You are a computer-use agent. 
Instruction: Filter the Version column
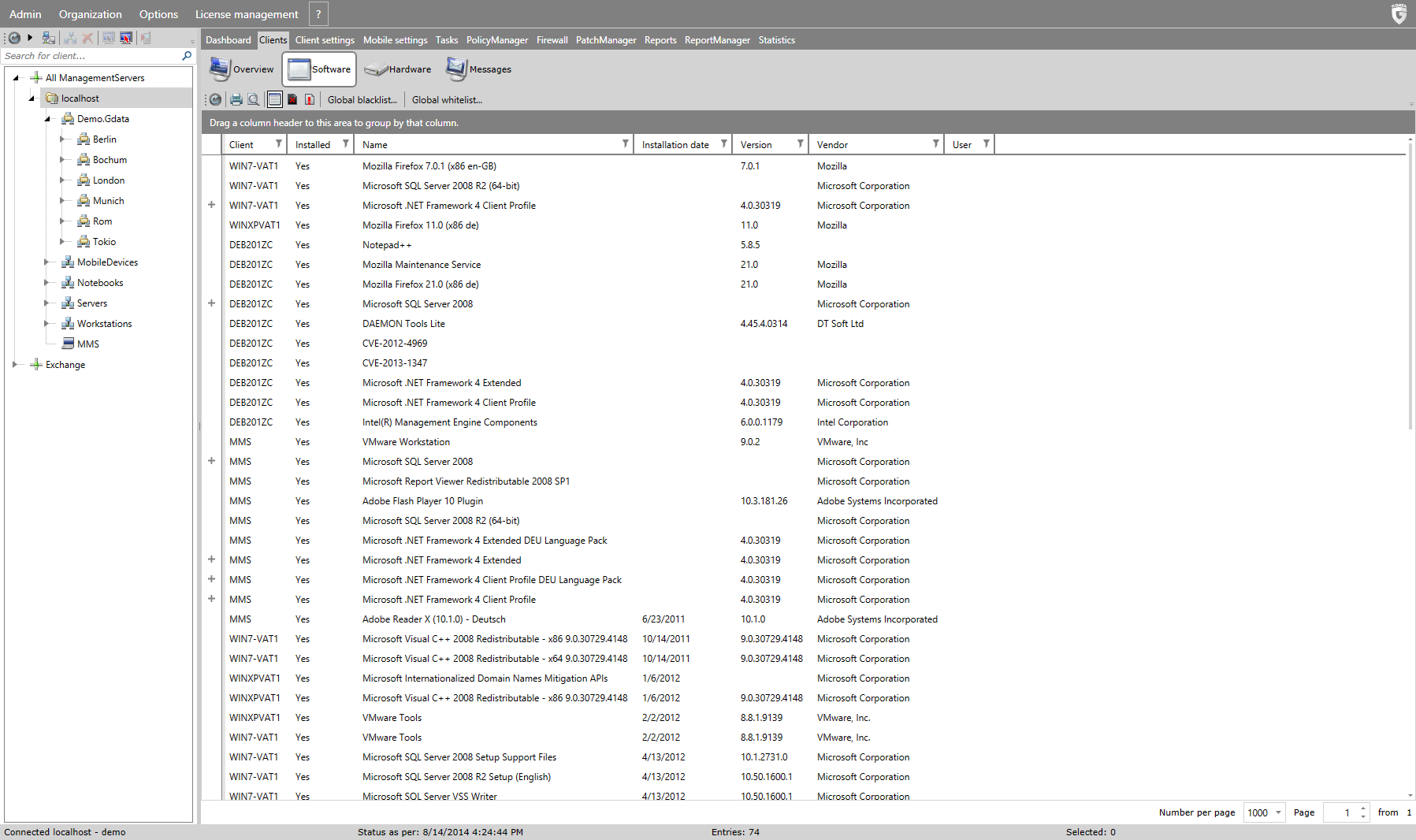click(x=800, y=144)
